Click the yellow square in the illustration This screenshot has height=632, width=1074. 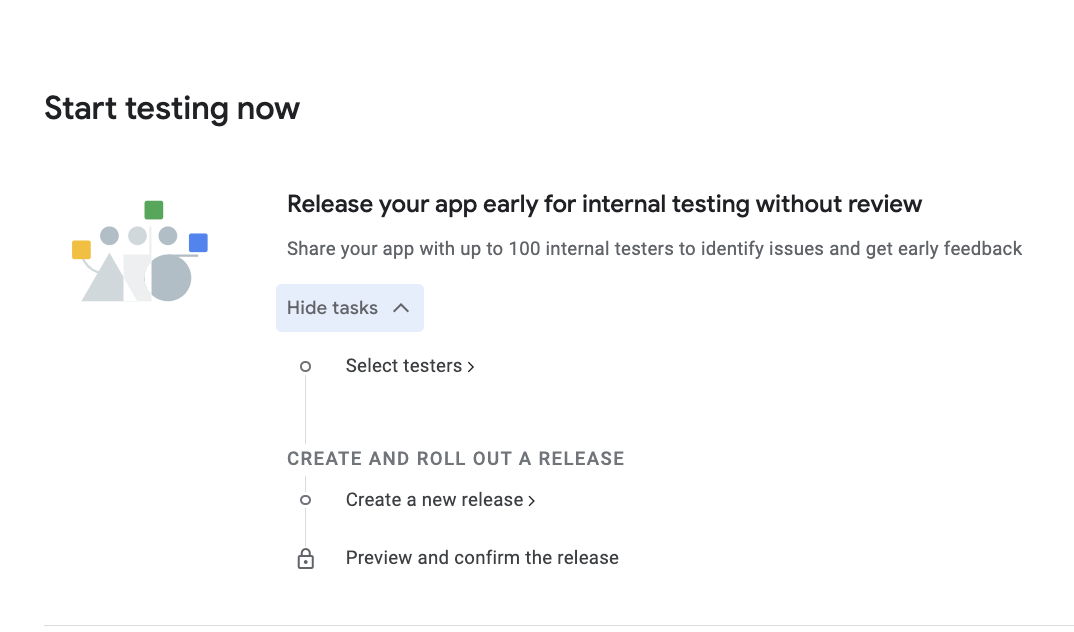coord(82,250)
